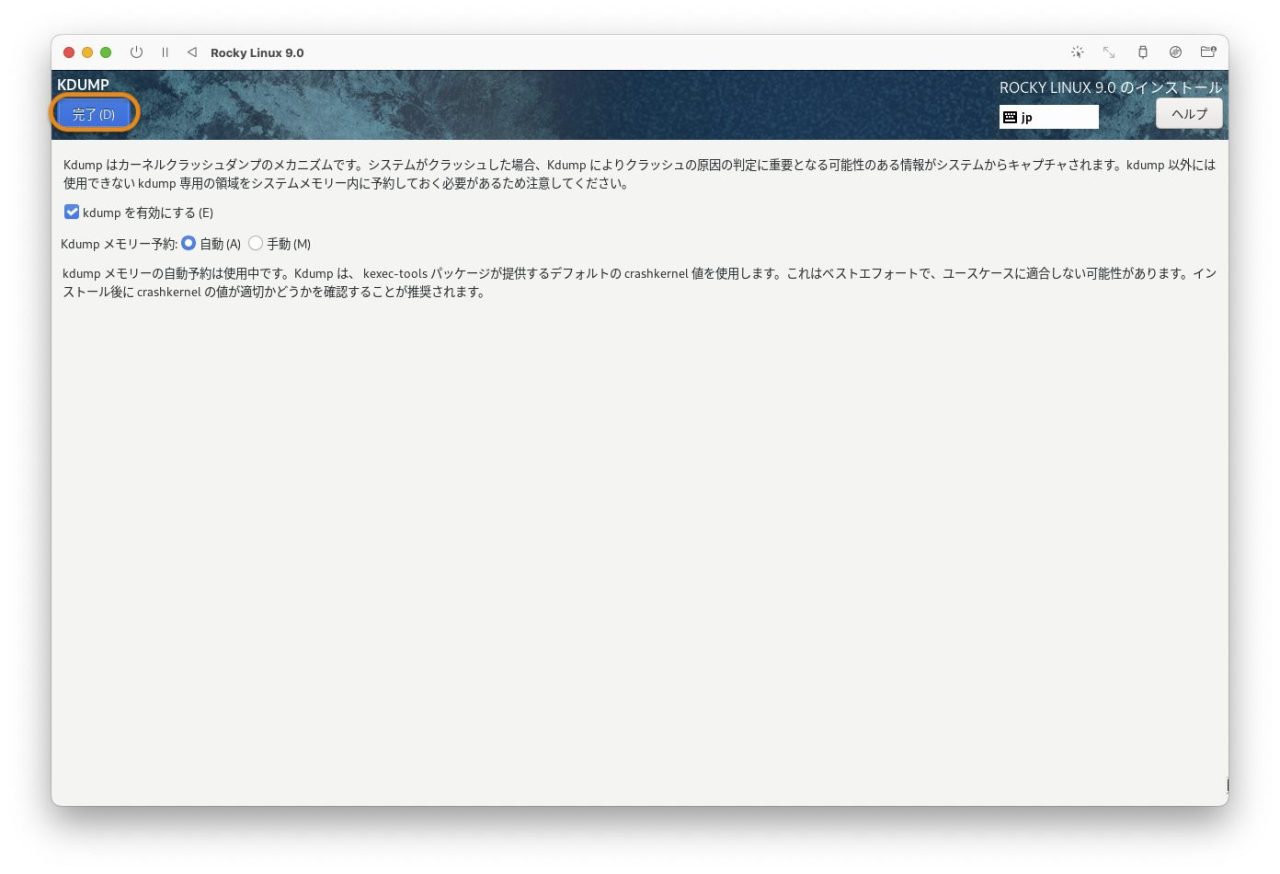1280x874 pixels.
Task: Open installer help via the ヘルプ button
Action: pos(1188,113)
